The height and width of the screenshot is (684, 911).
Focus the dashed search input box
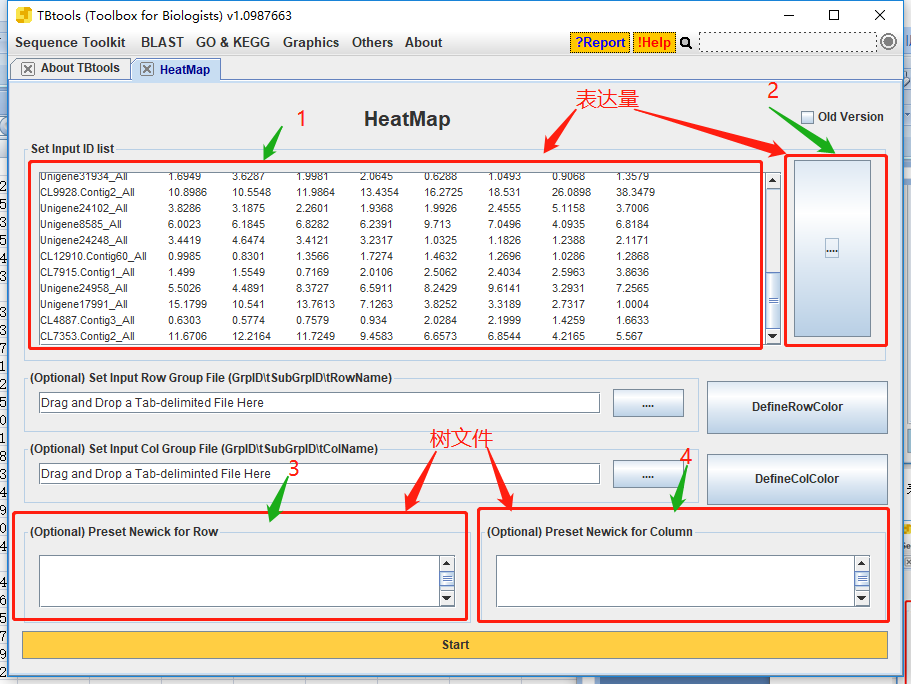tap(788, 42)
